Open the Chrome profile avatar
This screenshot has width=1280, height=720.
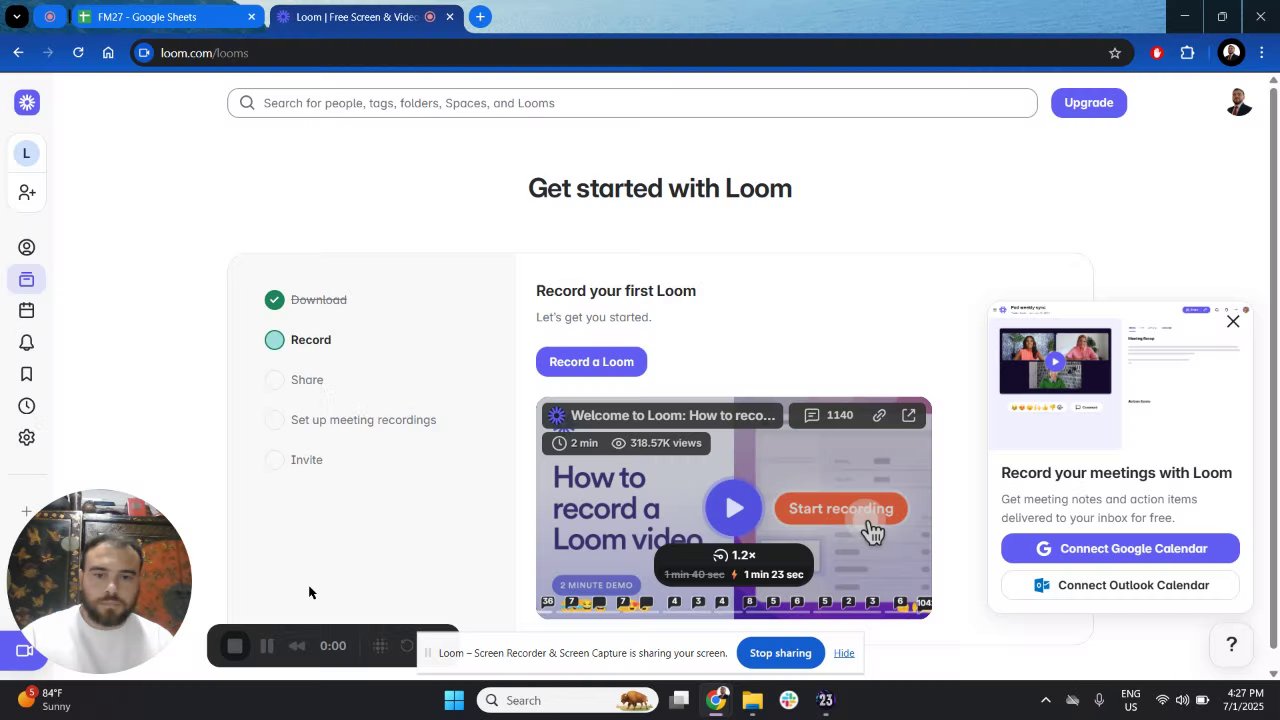coord(1231,53)
